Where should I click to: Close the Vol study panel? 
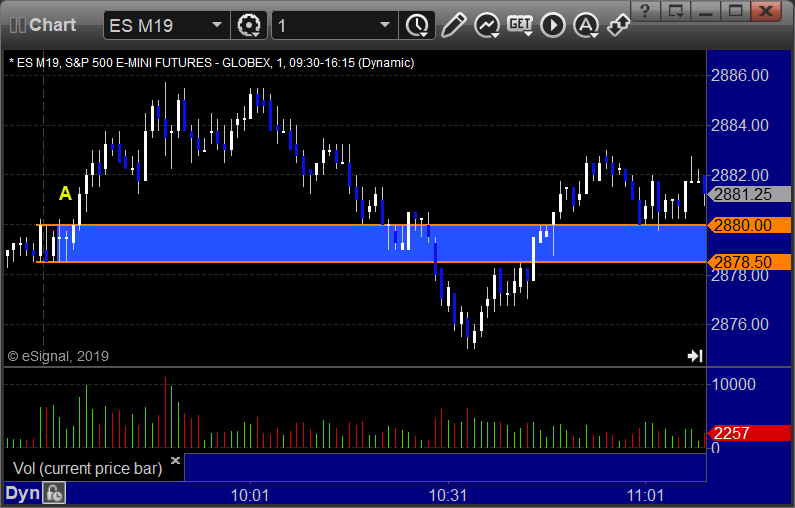175,460
